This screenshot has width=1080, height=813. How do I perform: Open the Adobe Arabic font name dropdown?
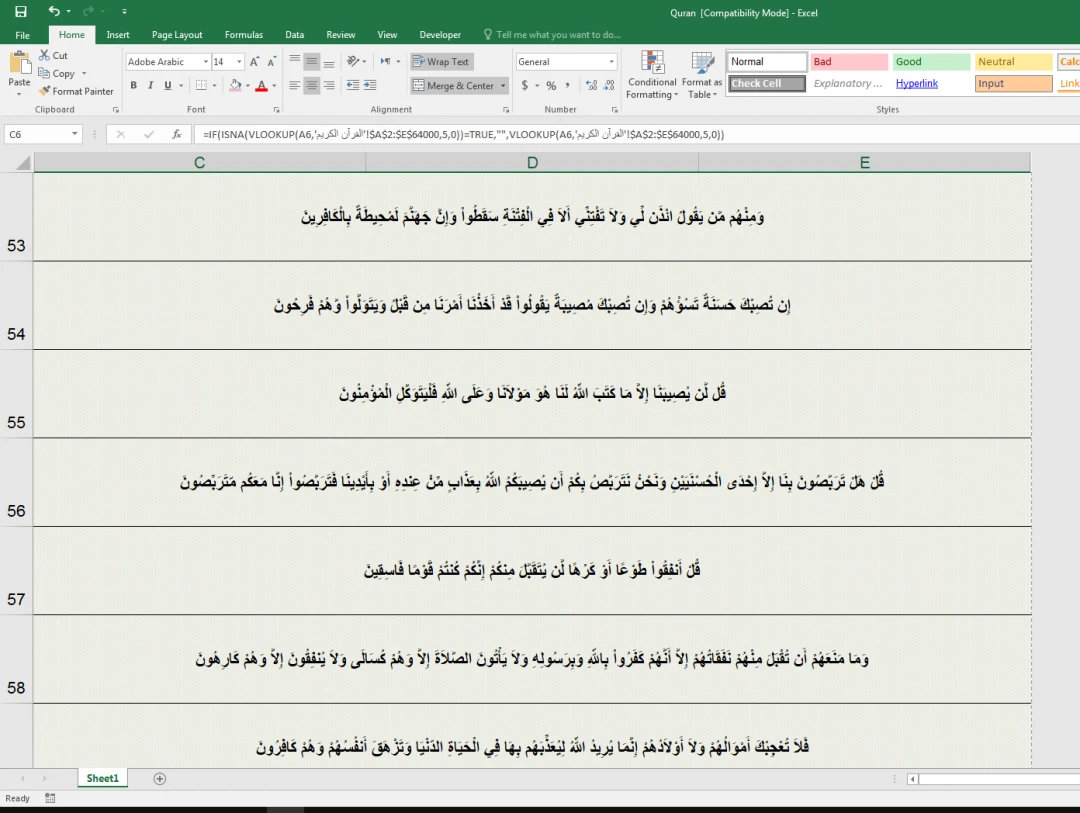[205, 62]
